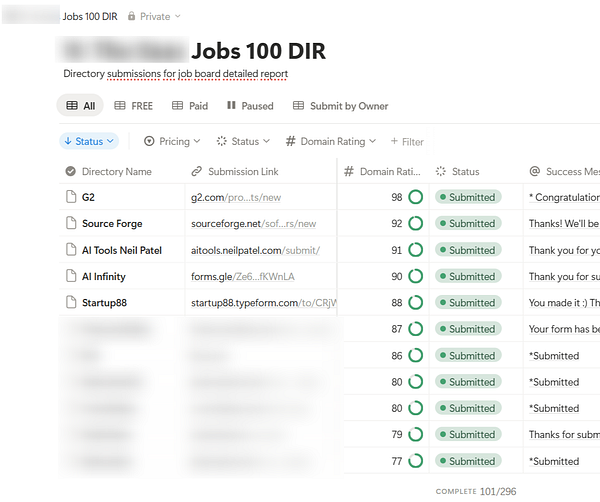Click the Submitted status tag for G2

[x=468, y=197]
